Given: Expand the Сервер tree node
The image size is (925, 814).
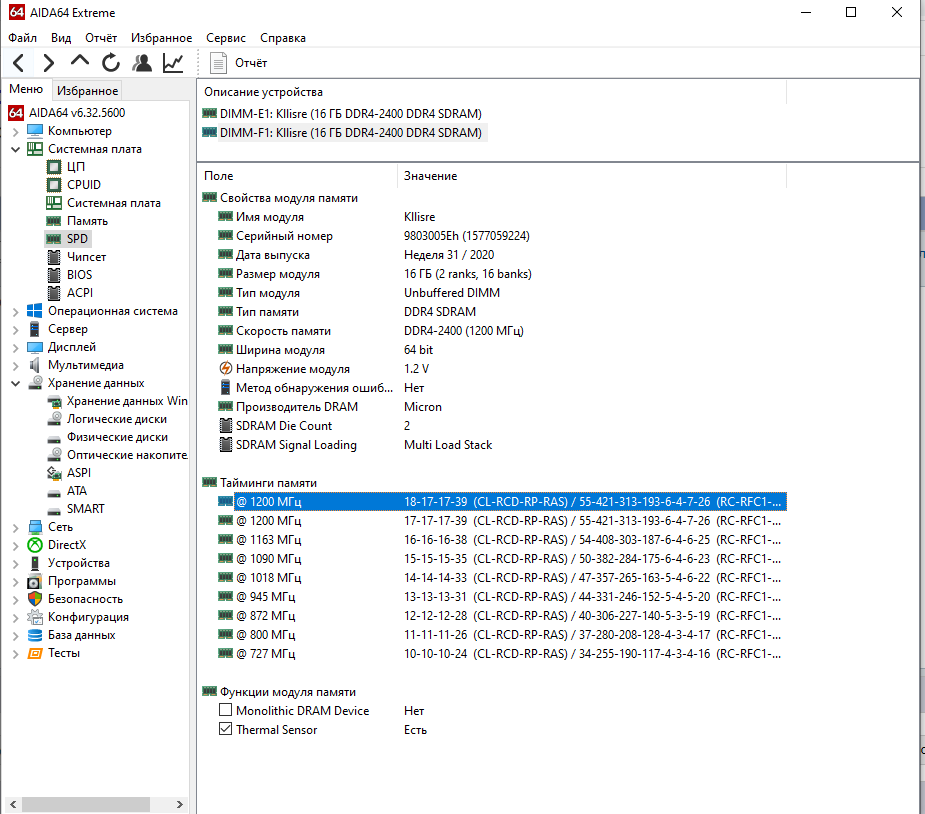Looking at the screenshot, I should tap(15, 330).
